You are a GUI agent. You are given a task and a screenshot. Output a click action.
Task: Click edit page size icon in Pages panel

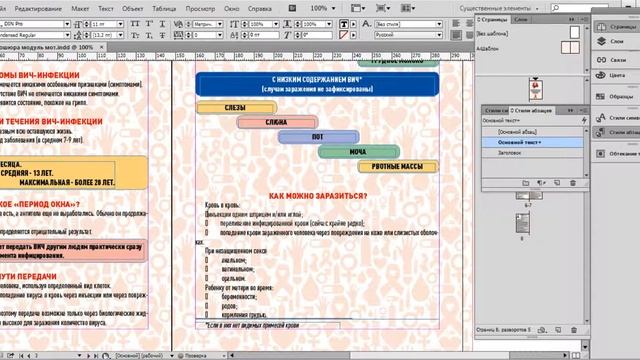542,330
